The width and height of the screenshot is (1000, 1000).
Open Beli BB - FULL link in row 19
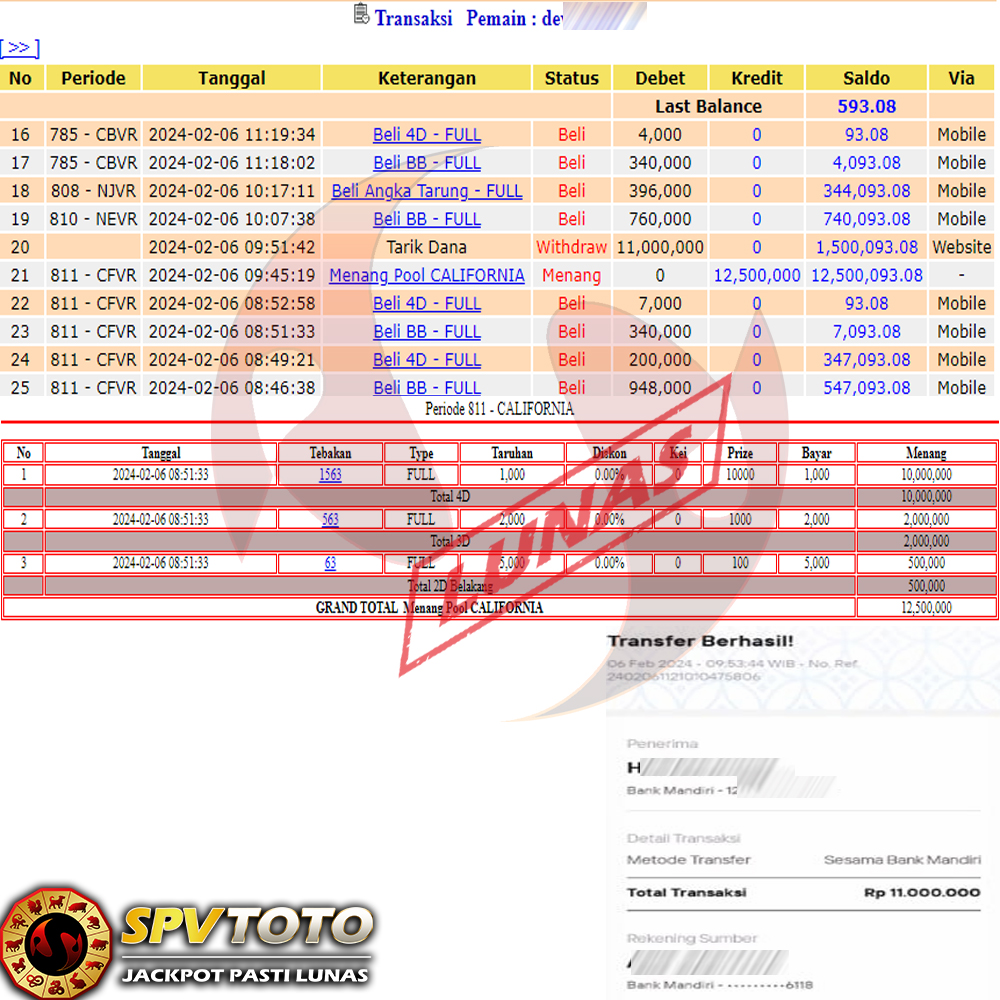[x=427, y=218]
